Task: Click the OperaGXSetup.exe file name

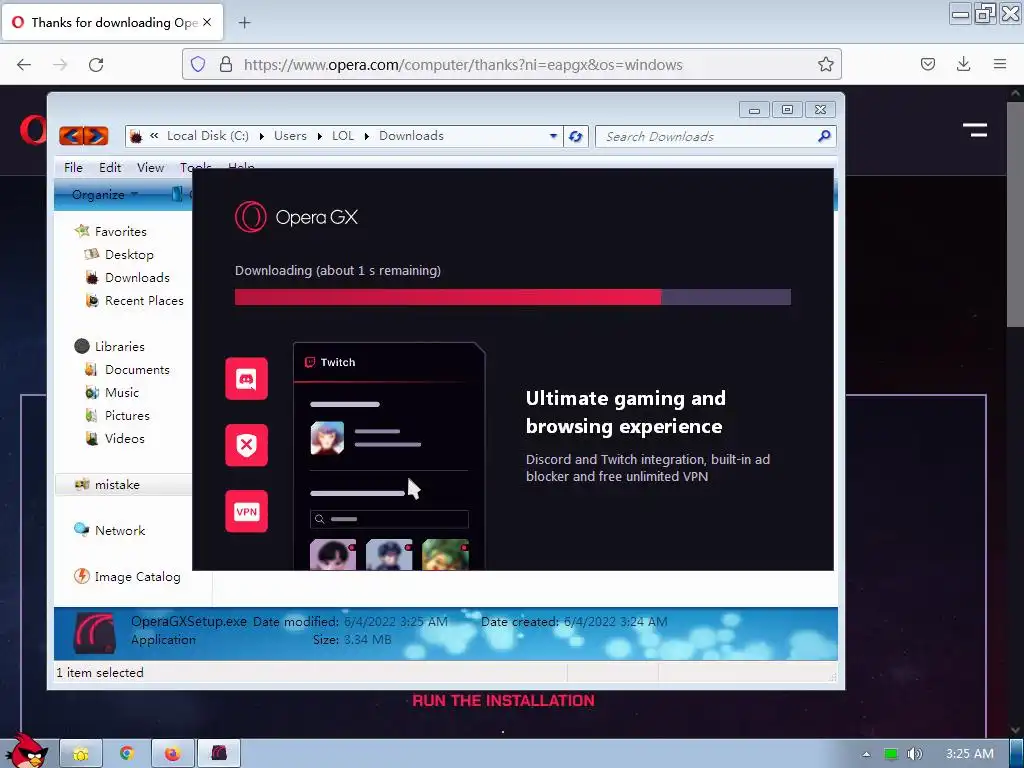Action: click(x=189, y=621)
